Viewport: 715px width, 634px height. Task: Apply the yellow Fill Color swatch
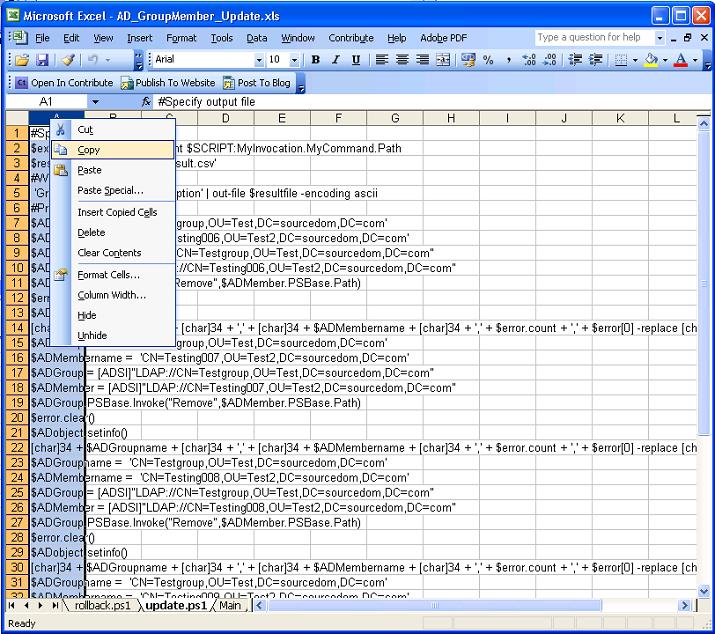[651, 60]
